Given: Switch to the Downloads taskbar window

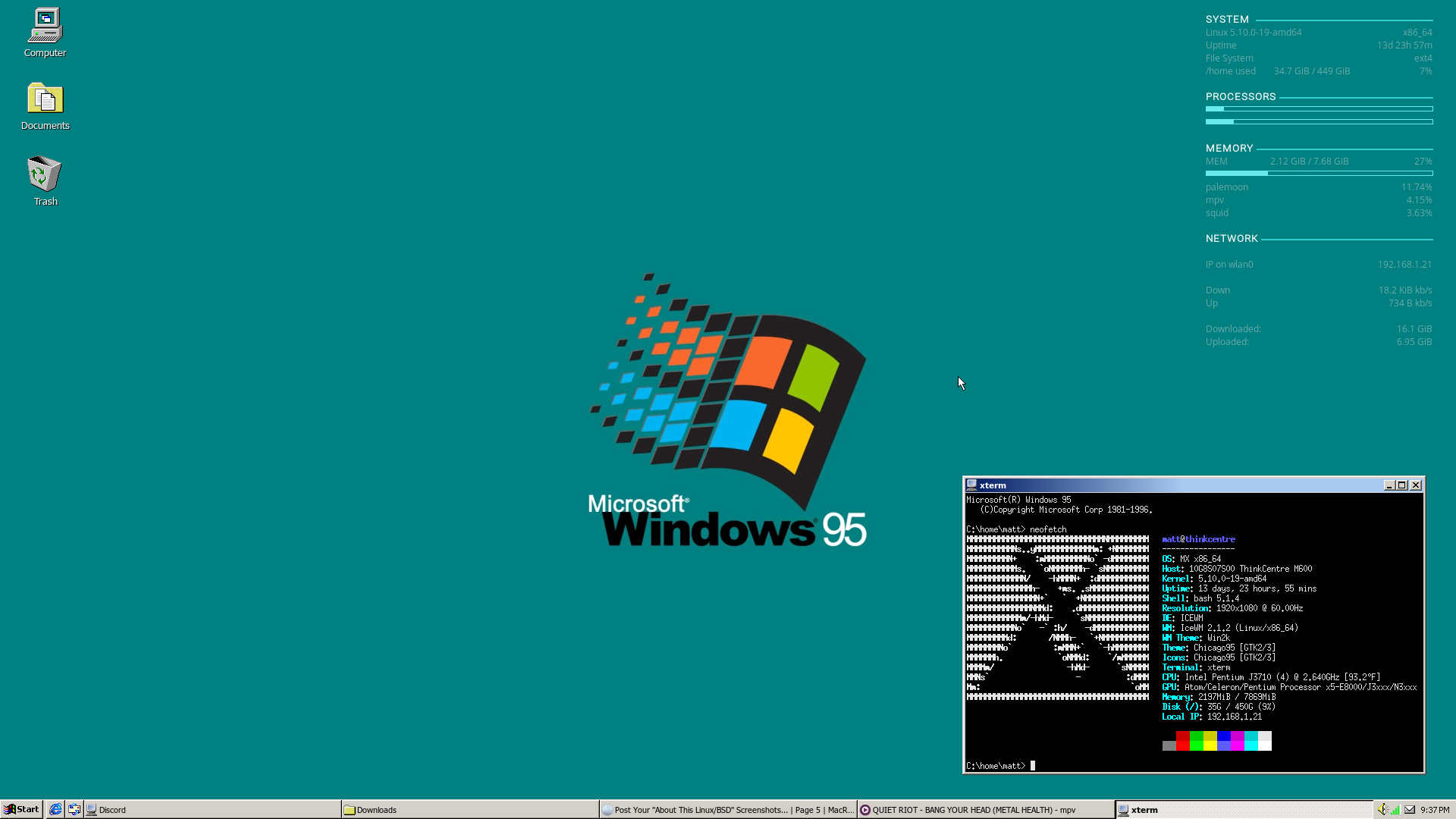Looking at the screenshot, I should [x=469, y=809].
